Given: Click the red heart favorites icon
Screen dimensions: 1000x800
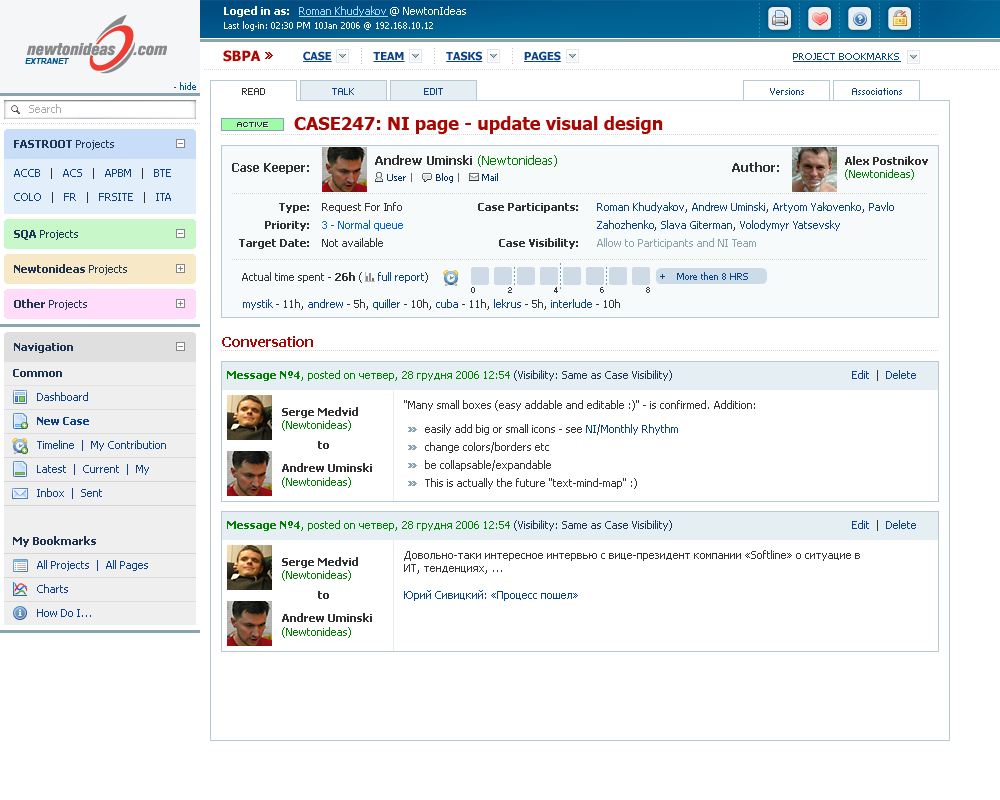Looking at the screenshot, I should [x=820, y=19].
